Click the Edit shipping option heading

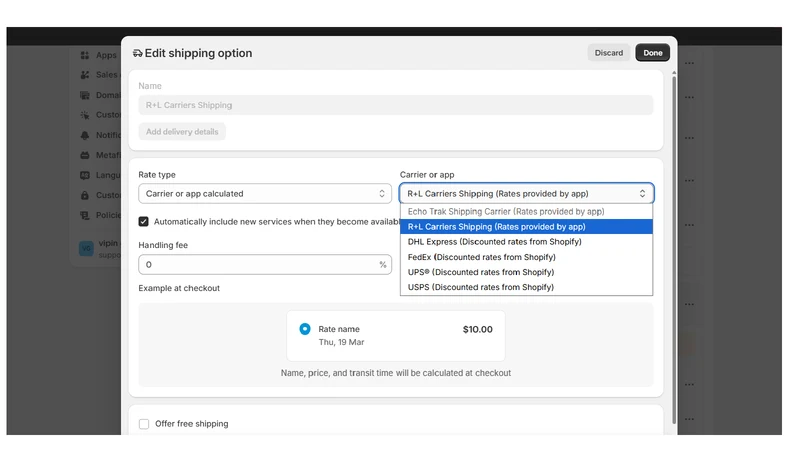pos(198,53)
